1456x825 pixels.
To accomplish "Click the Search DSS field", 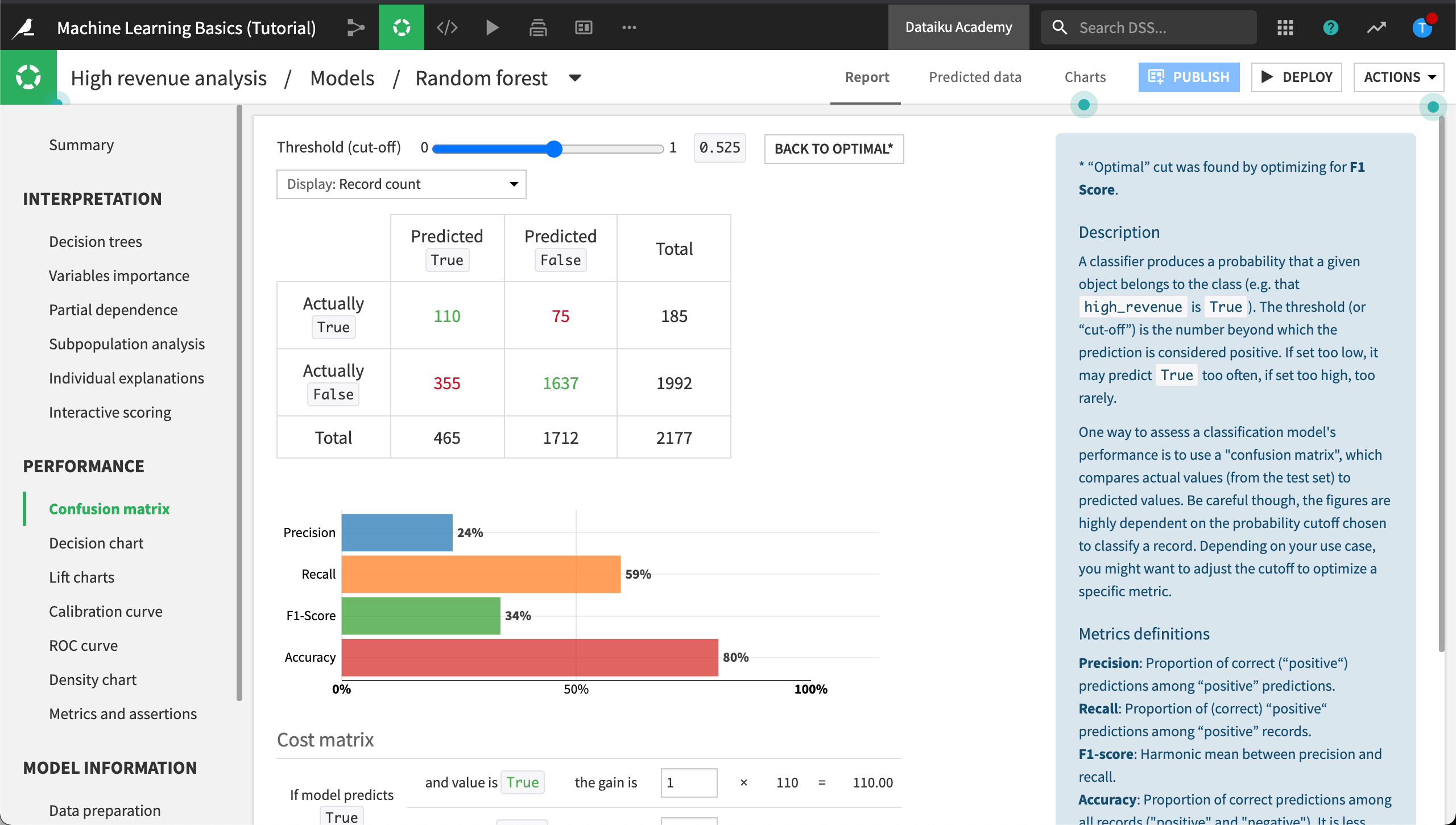I will [1149, 27].
